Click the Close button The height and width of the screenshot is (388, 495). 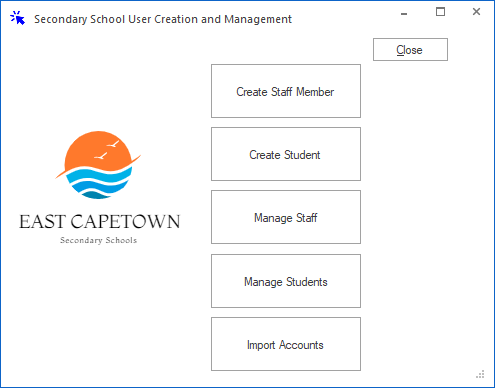(x=410, y=50)
